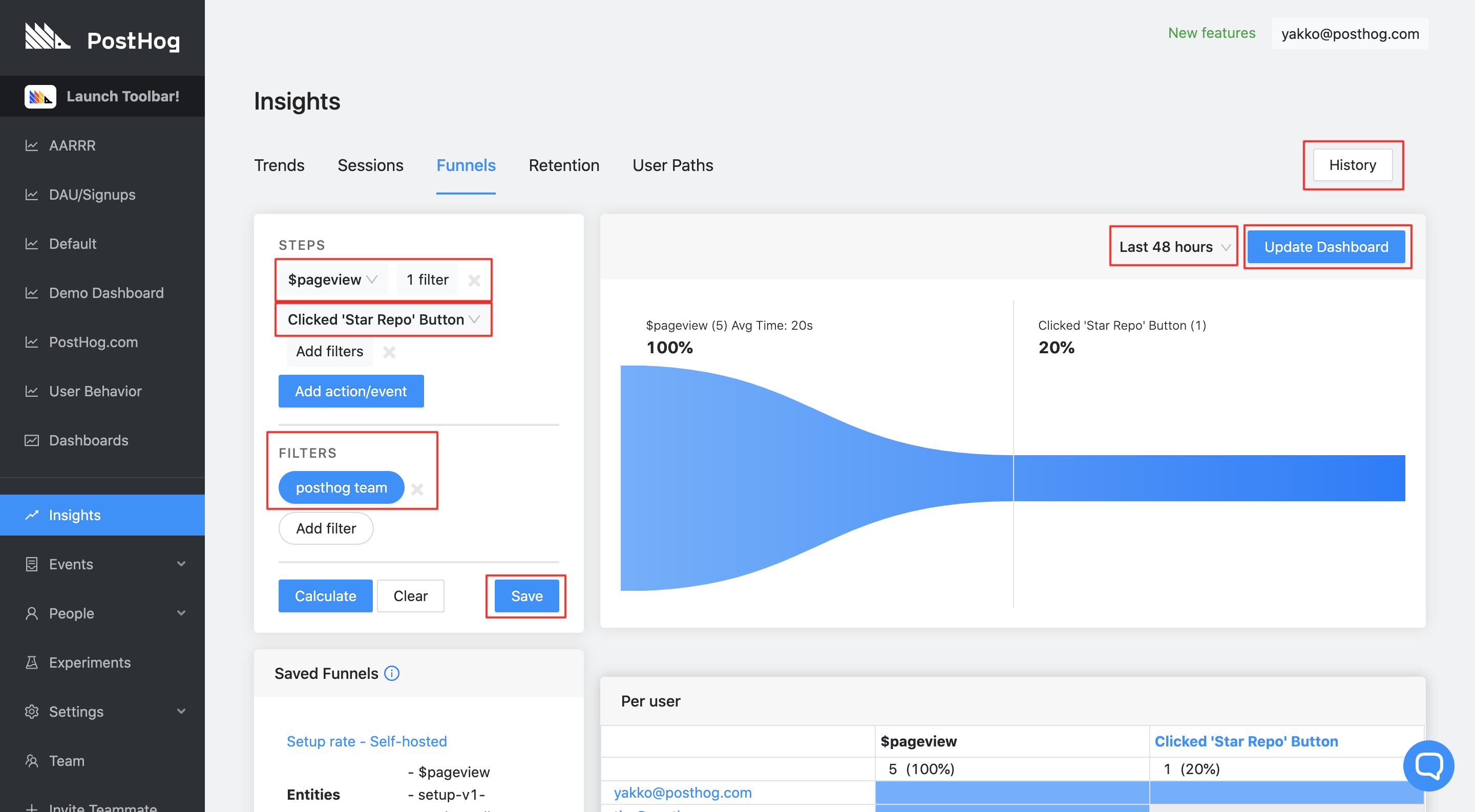Remove the $pageview step with X
The image size is (1475, 812).
coord(474,281)
